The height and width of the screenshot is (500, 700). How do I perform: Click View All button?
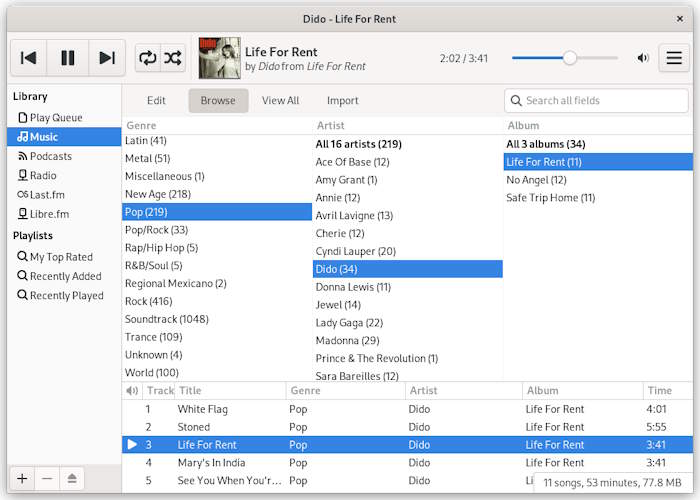click(x=280, y=100)
